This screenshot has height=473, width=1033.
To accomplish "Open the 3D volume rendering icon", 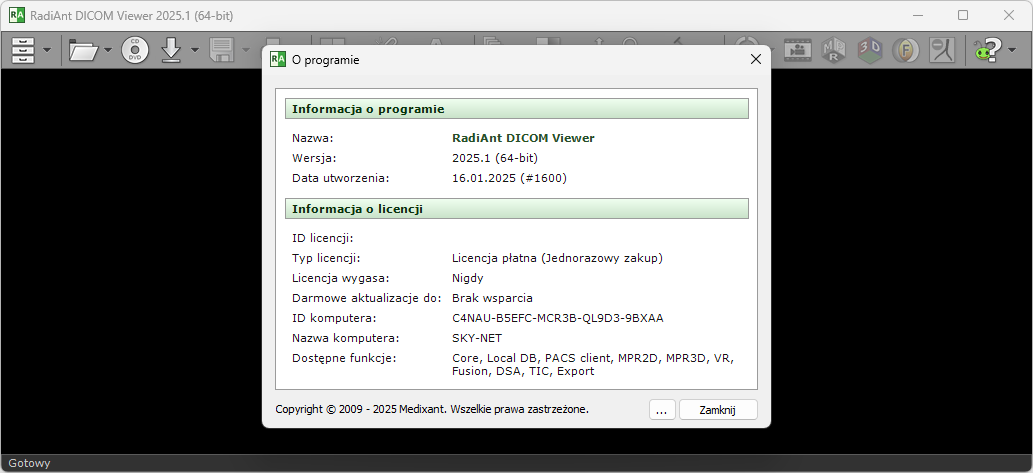I will (870, 49).
